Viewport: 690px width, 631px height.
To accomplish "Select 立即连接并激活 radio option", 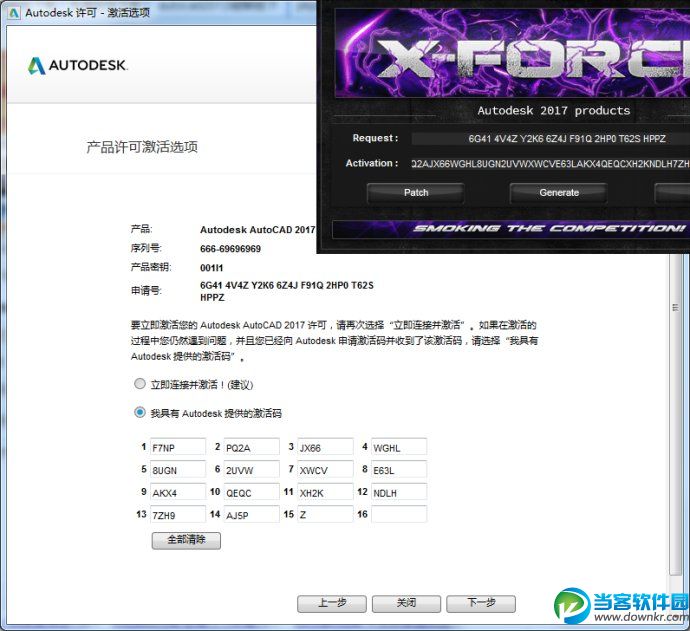I will [x=140, y=384].
